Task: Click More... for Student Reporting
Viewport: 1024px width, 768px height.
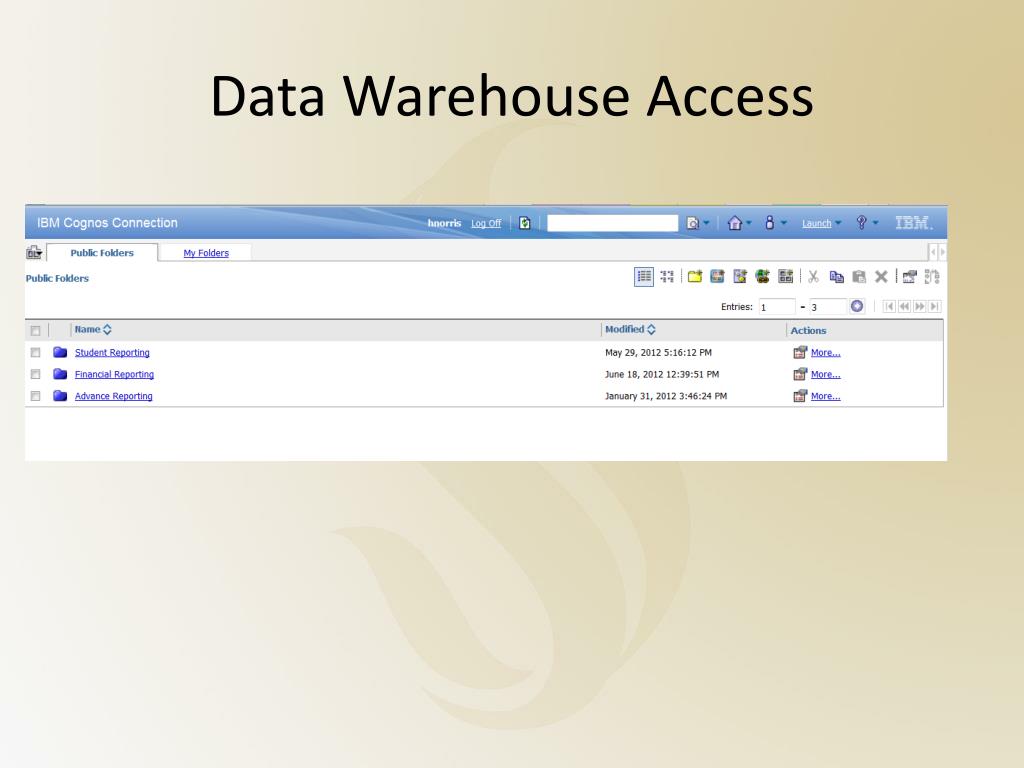Action: pos(825,353)
